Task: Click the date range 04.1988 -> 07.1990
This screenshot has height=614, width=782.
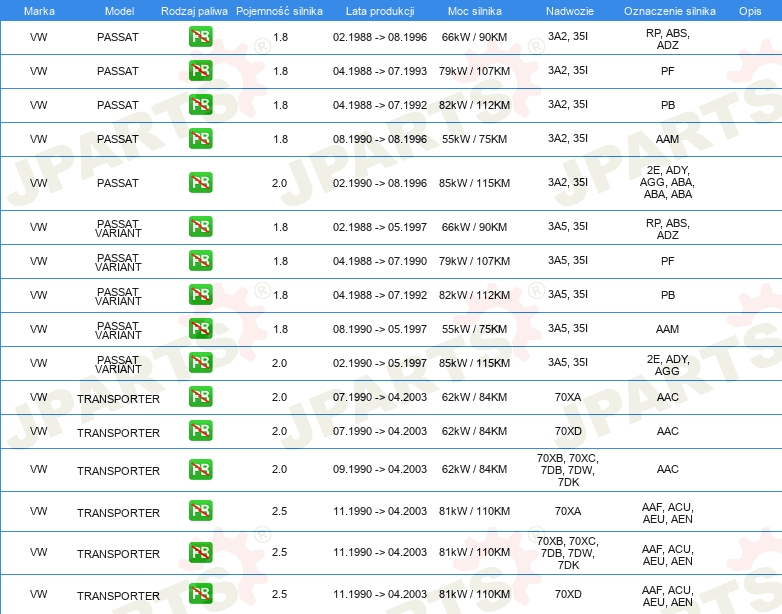Action: 380,261
